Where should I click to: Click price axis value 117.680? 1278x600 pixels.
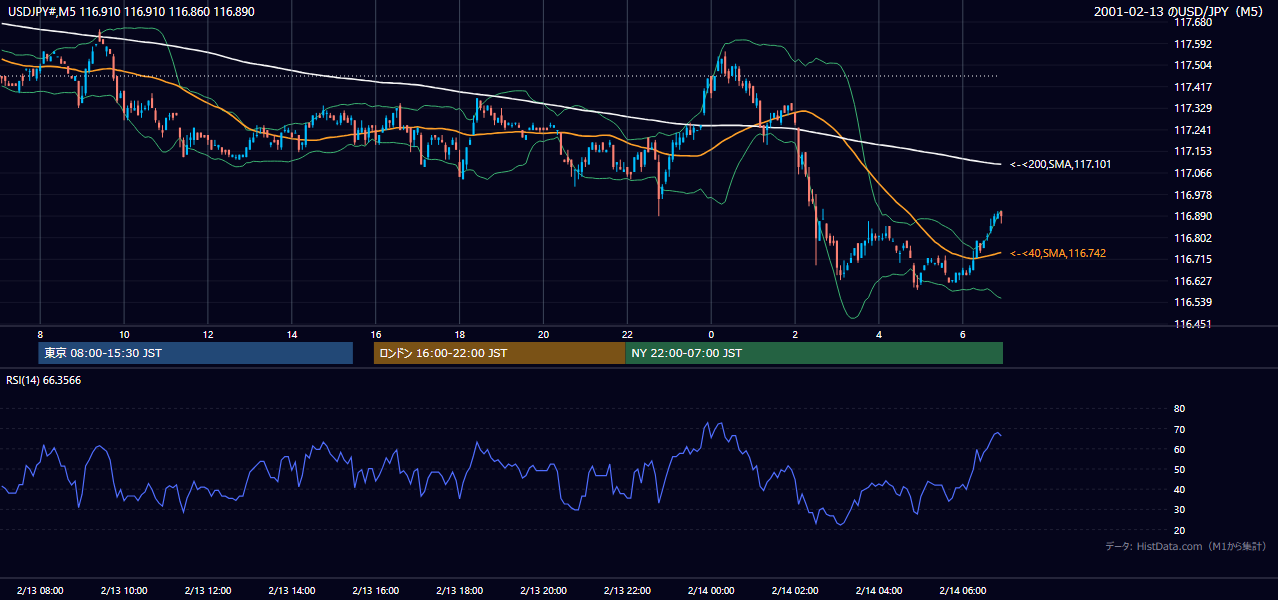pos(1193,22)
